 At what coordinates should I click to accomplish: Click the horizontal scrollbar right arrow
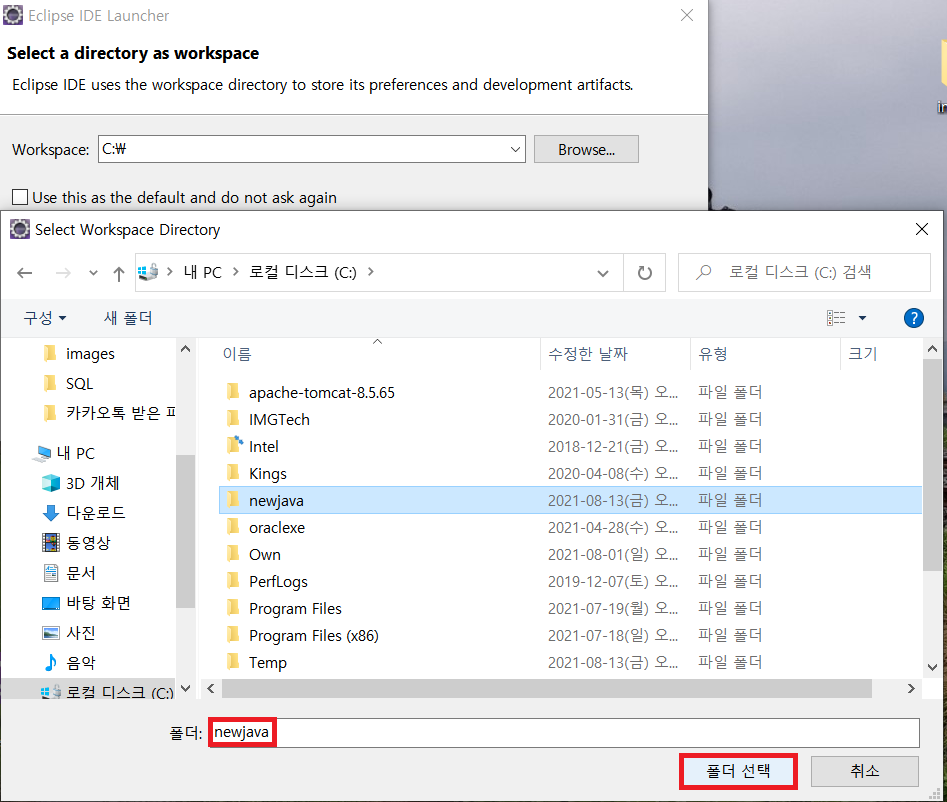tap(911, 688)
